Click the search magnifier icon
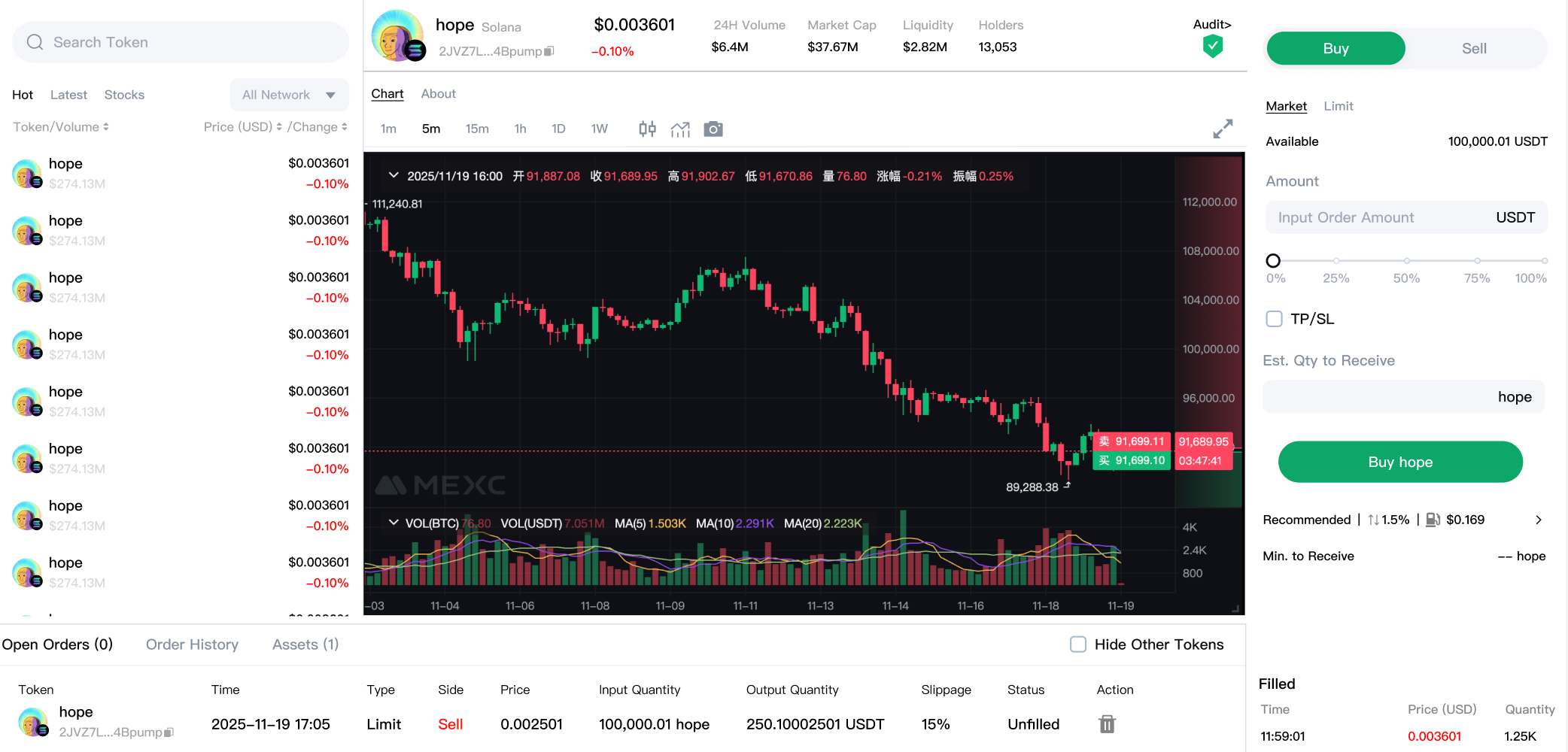The height and width of the screenshot is (752, 1568). [x=35, y=42]
